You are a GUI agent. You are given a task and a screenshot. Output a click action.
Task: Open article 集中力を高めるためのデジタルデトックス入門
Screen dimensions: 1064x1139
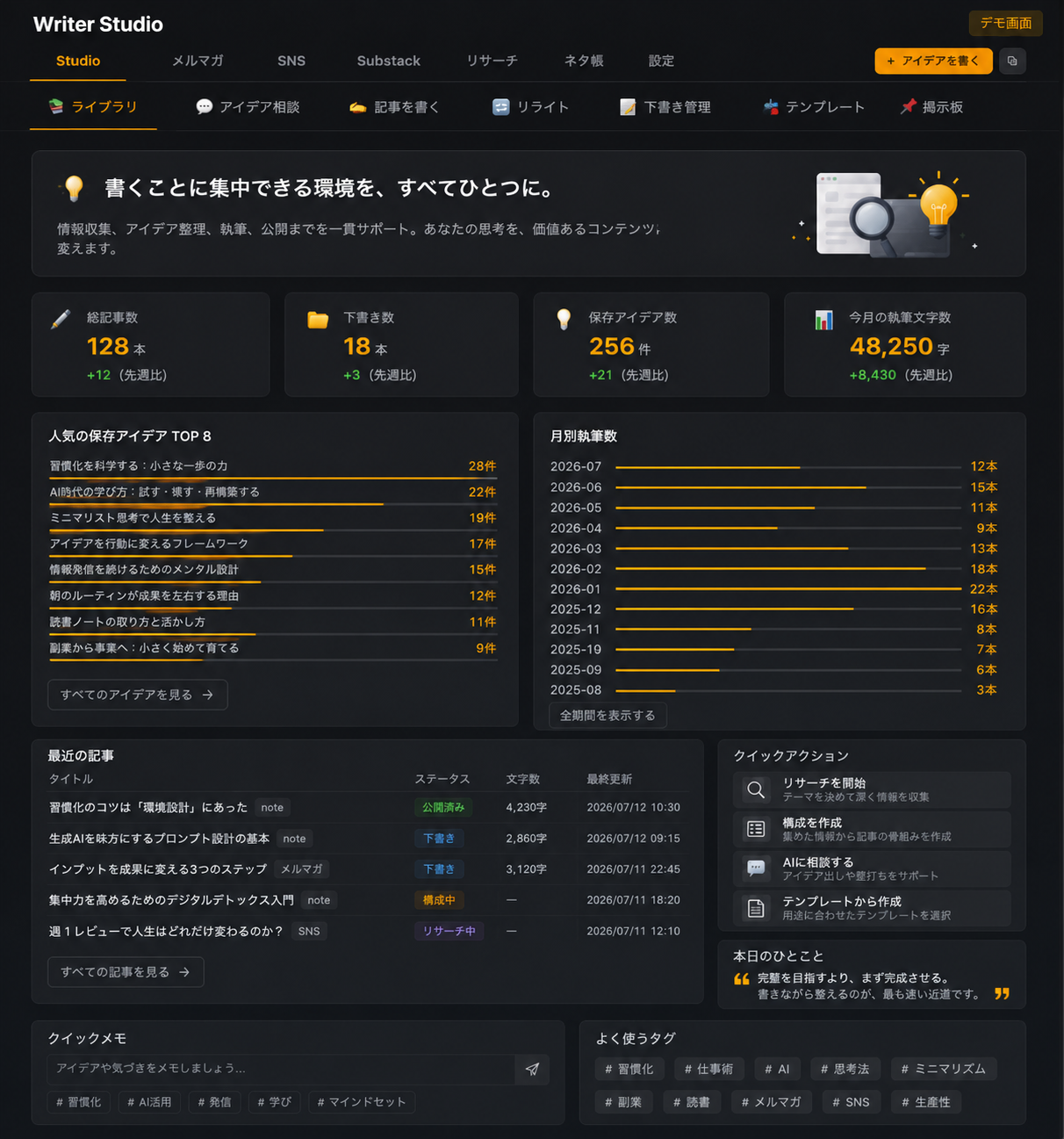(171, 900)
